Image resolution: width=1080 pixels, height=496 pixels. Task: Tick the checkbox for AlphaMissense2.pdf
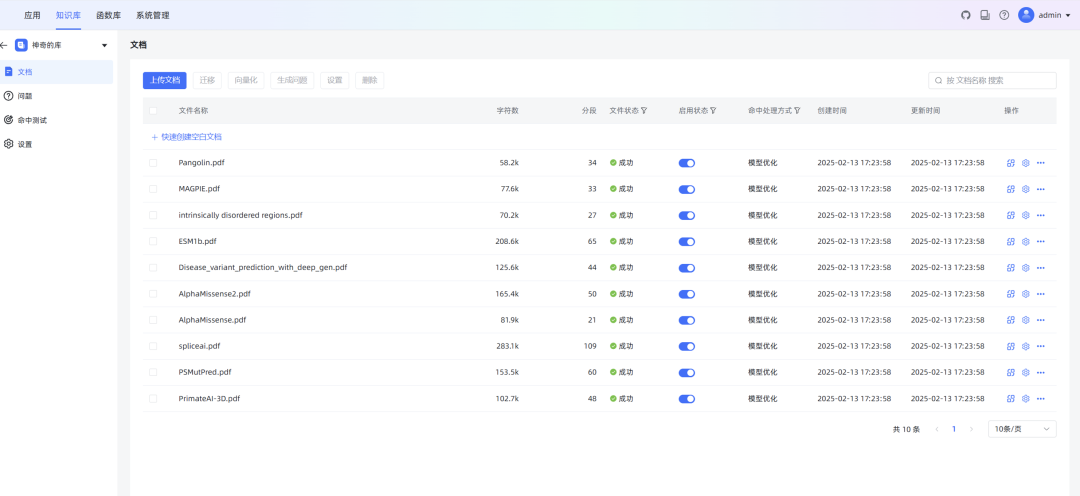tap(153, 294)
